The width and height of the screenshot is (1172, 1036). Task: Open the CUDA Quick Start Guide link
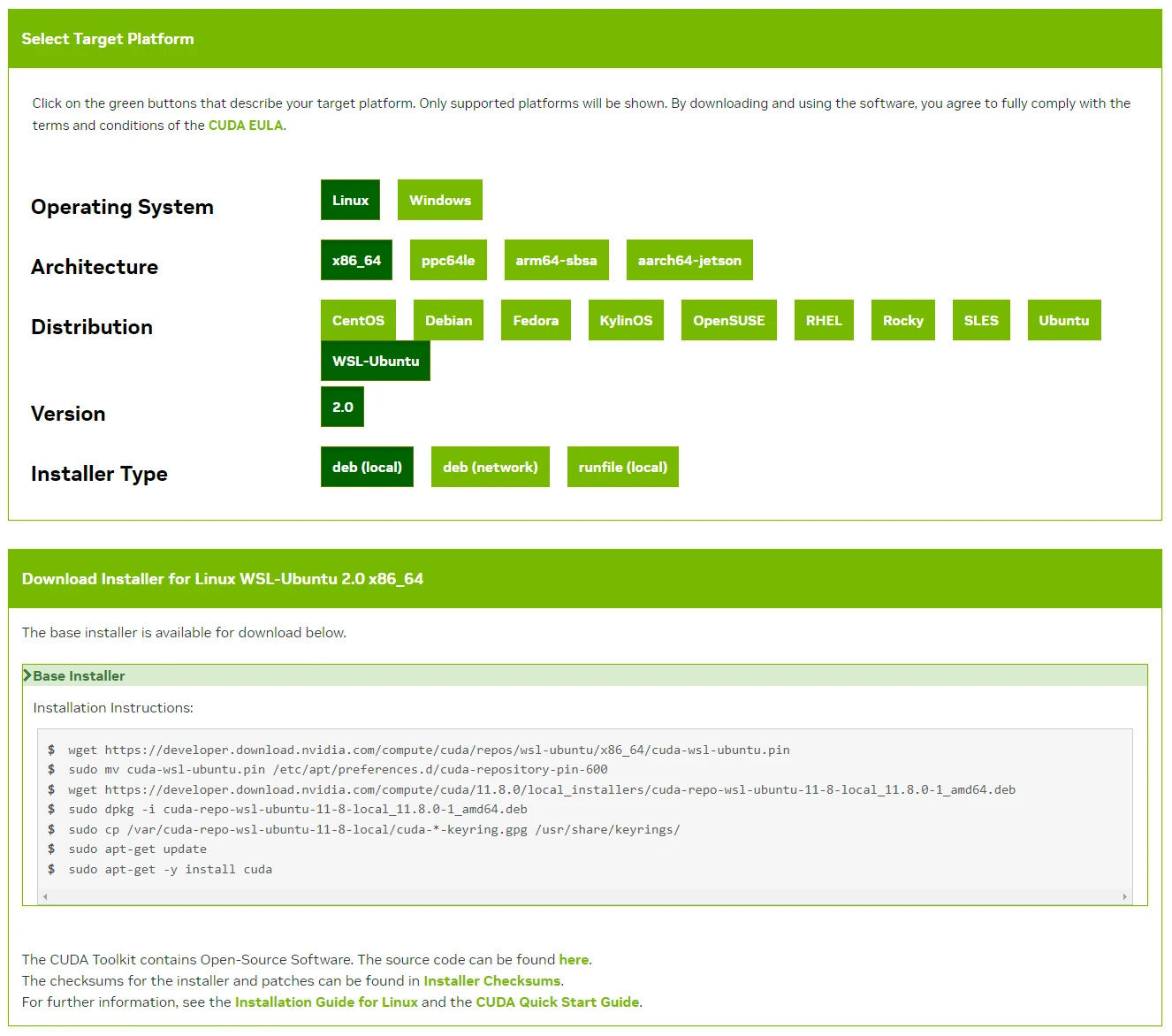pyautogui.click(x=557, y=1002)
